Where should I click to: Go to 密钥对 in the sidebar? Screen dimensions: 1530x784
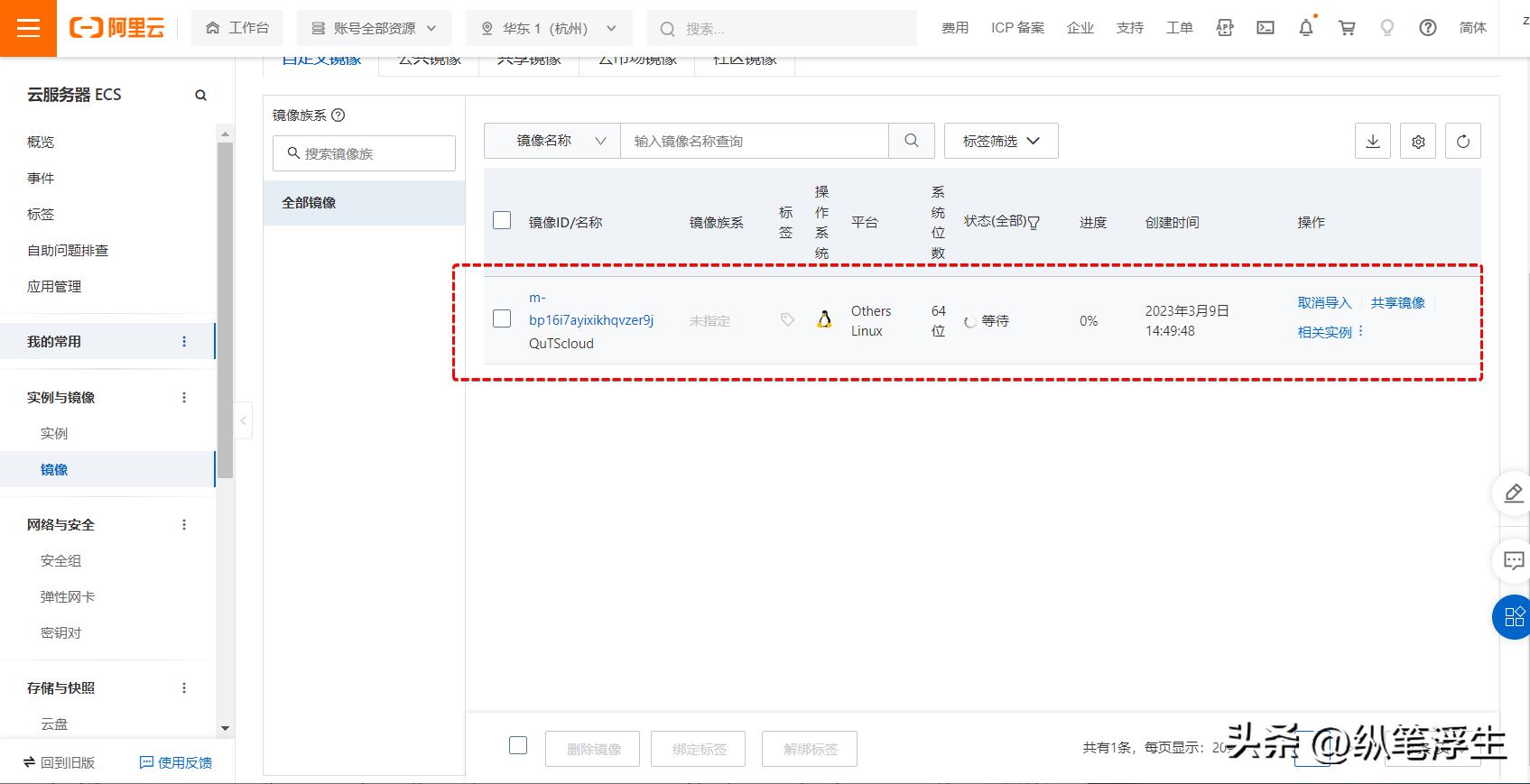tap(60, 632)
